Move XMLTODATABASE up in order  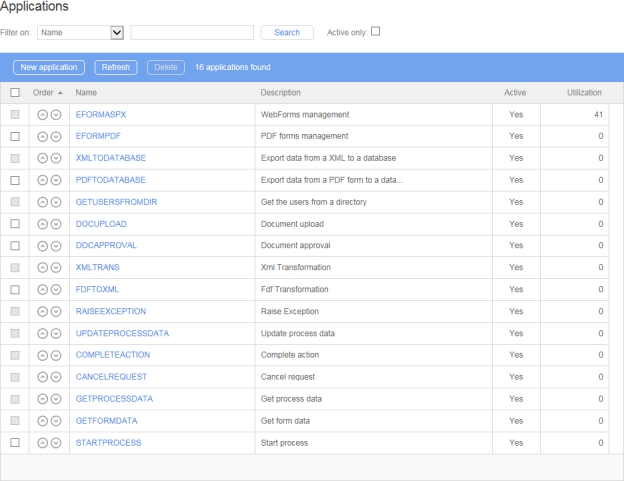(x=42, y=158)
